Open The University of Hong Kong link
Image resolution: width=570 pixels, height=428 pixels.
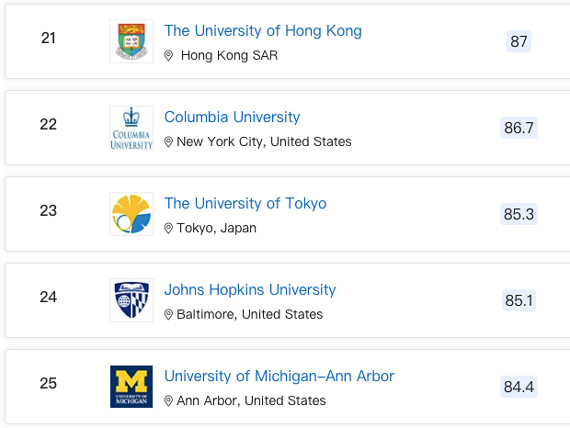tap(263, 31)
